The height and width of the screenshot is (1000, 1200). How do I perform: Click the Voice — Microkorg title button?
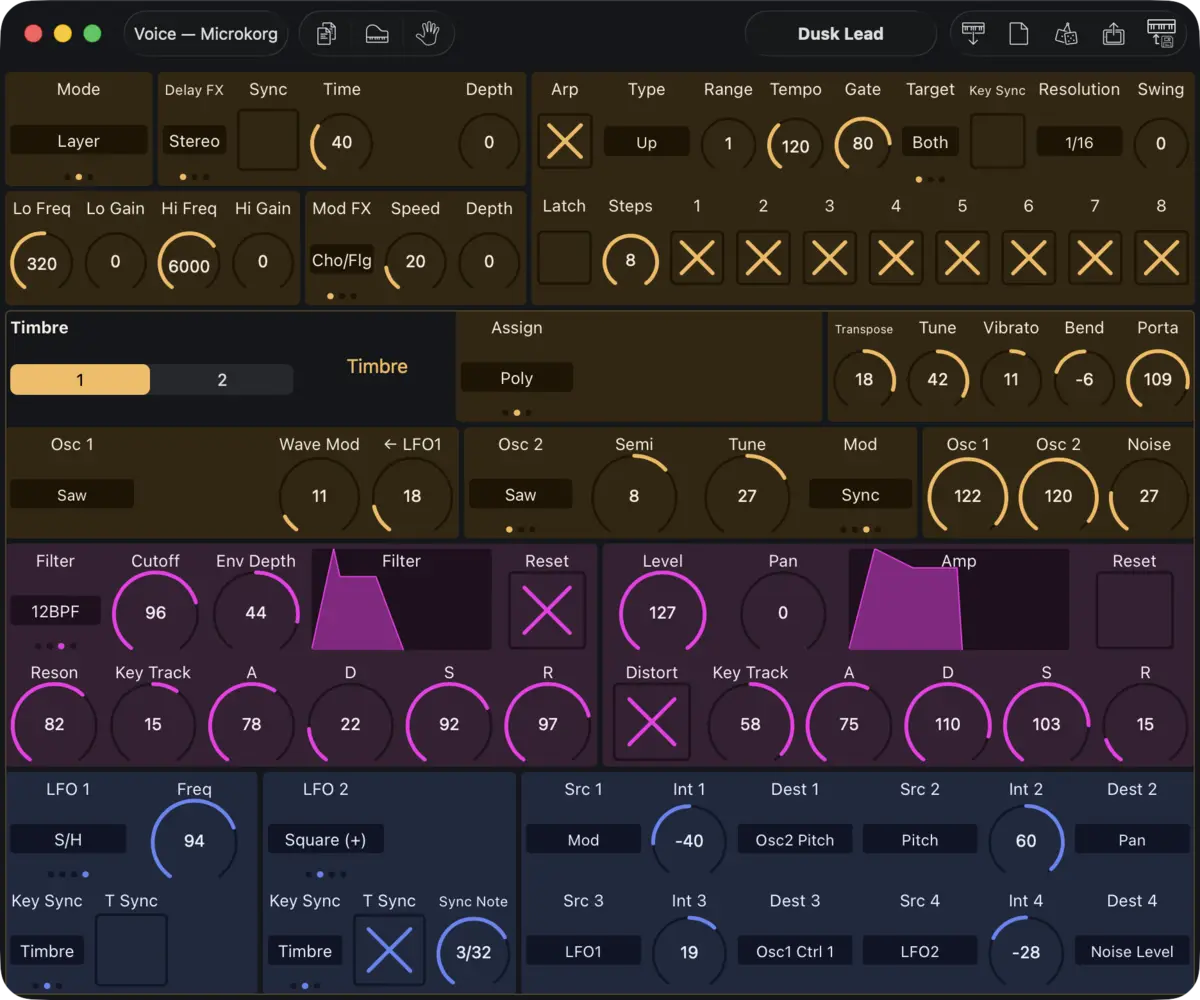pos(207,34)
